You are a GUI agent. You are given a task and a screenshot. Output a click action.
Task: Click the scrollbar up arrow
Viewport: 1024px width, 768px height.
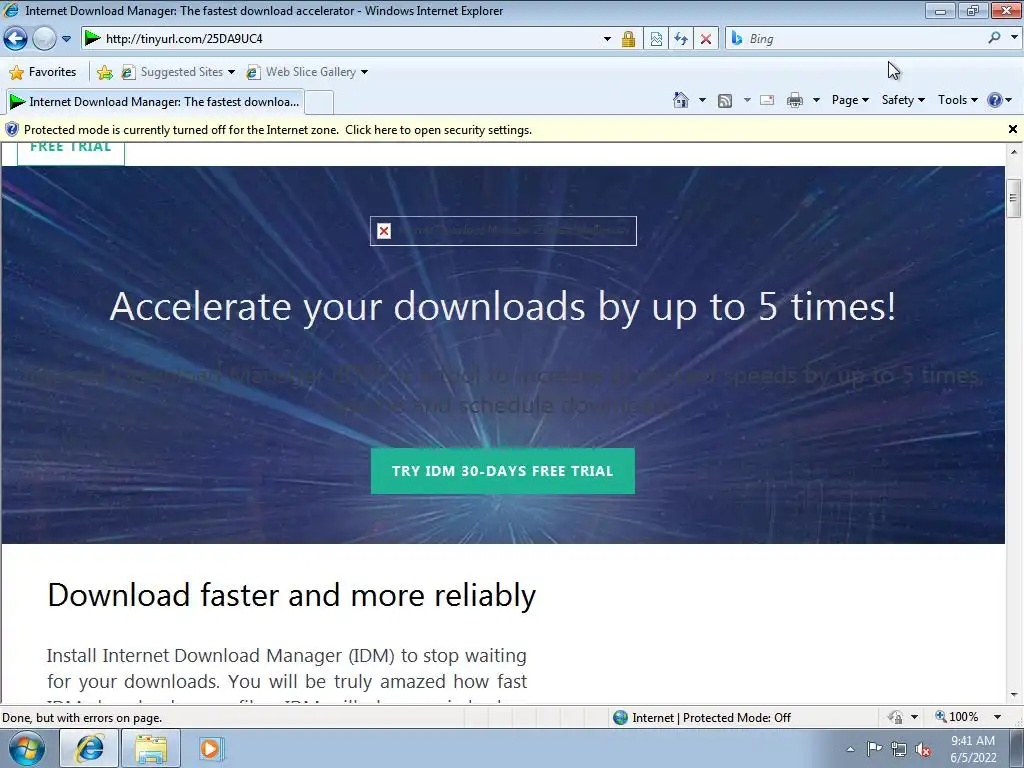[x=1014, y=152]
